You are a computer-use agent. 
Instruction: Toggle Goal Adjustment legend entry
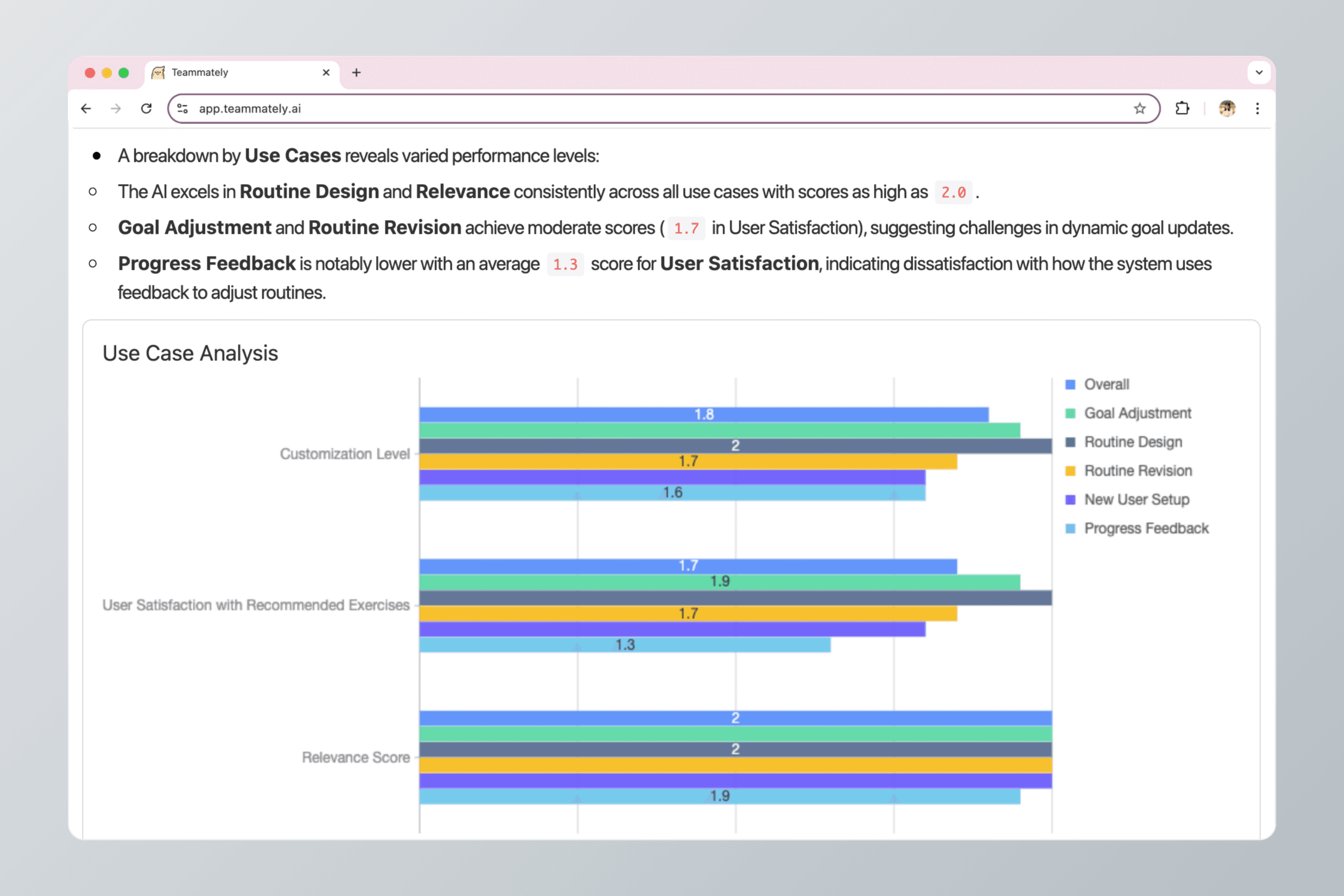coord(1137,413)
